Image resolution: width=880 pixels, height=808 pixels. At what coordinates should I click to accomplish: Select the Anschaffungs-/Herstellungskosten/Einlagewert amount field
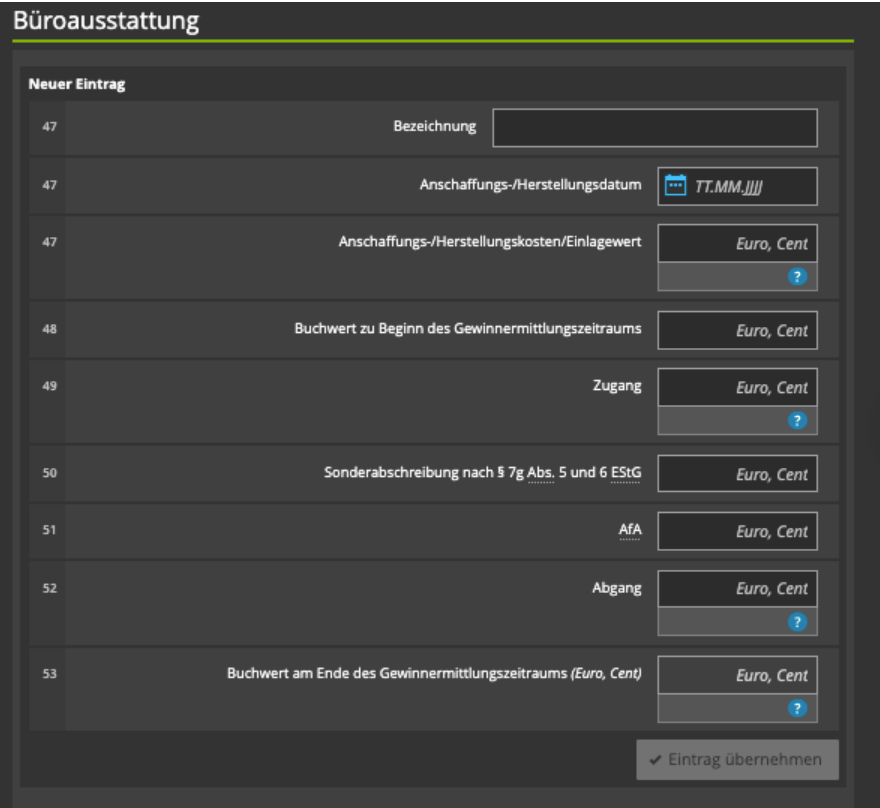click(x=737, y=244)
